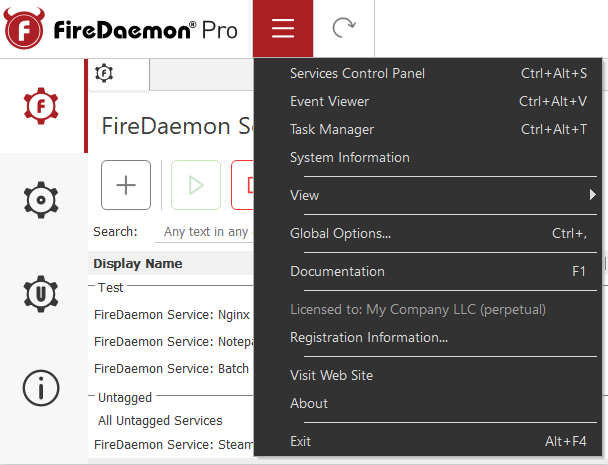Screen dimensions: 608x465
Task: Expand the View submenu arrow
Action: pos(592,195)
